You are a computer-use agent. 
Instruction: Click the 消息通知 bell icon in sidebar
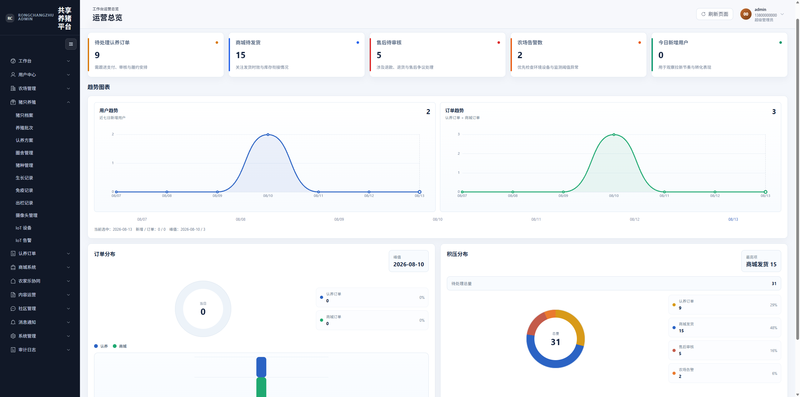(x=13, y=322)
